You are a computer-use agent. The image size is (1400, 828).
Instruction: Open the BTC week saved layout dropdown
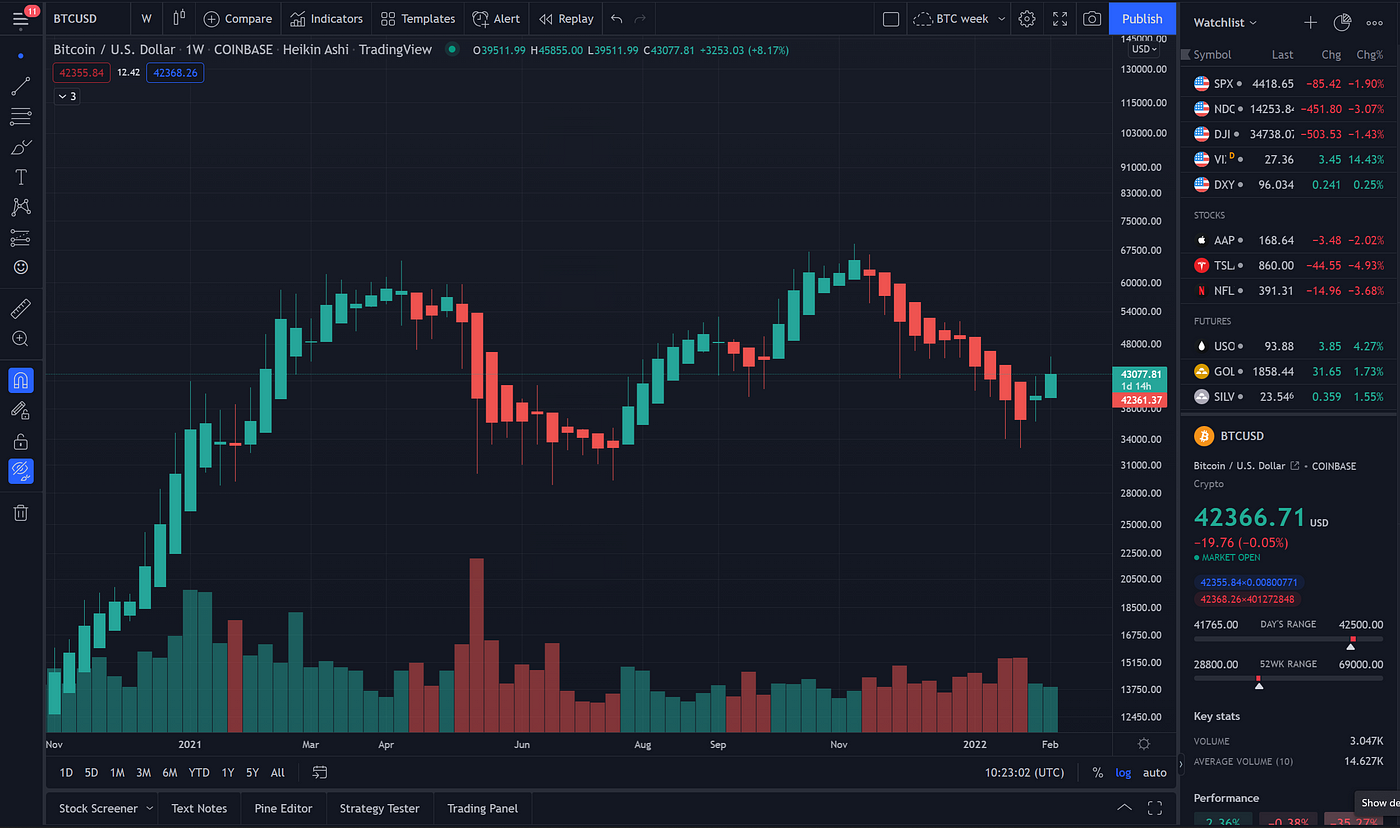point(960,18)
